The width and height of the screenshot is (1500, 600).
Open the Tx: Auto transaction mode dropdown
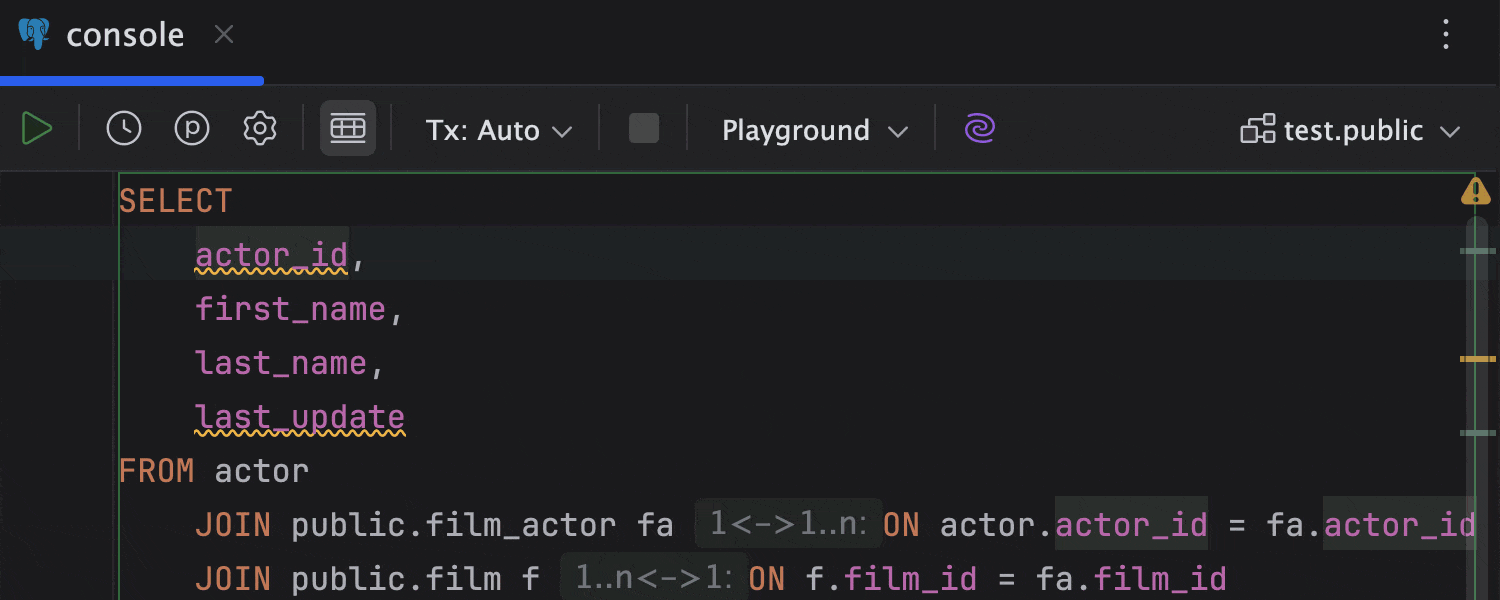[x=499, y=130]
